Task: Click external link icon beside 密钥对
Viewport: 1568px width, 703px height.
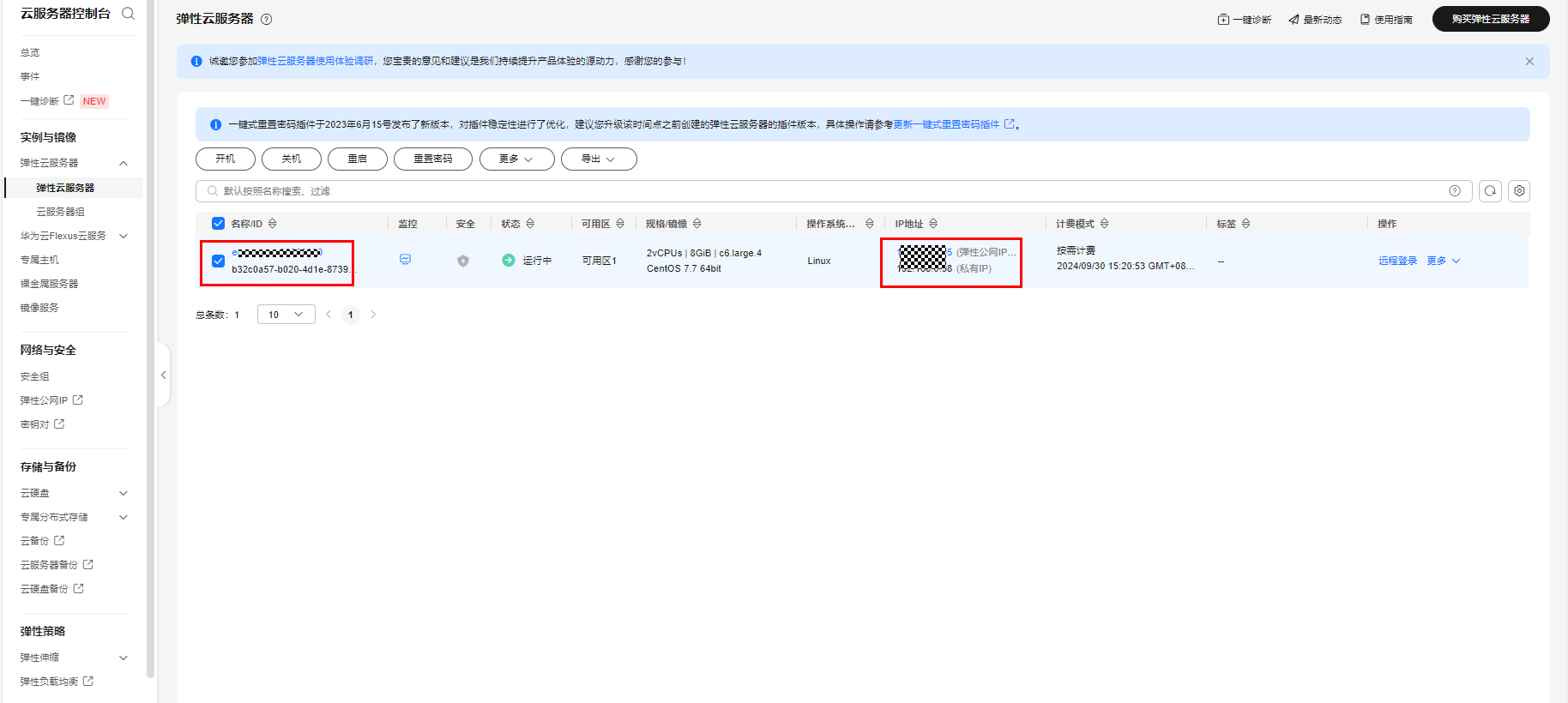Action: (59, 424)
